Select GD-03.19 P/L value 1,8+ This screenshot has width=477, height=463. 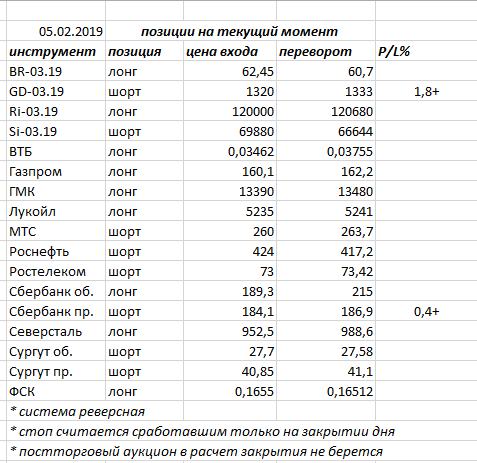pyautogui.click(x=426, y=91)
